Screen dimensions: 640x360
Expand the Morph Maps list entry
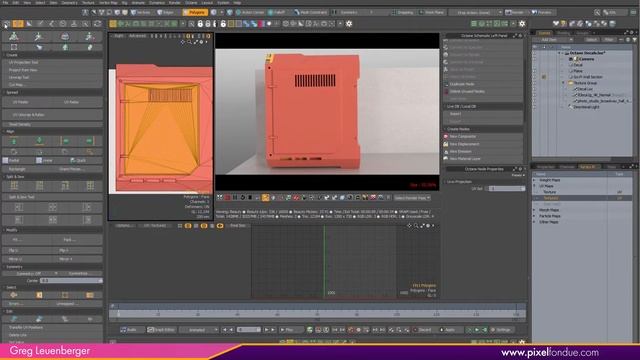[534, 210]
